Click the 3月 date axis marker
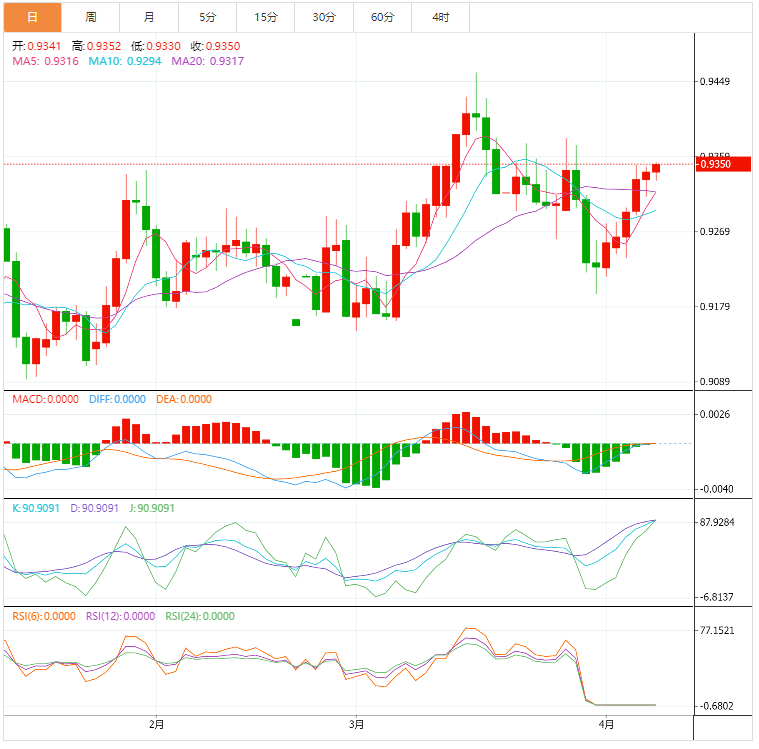The height and width of the screenshot is (749, 759). [357, 723]
